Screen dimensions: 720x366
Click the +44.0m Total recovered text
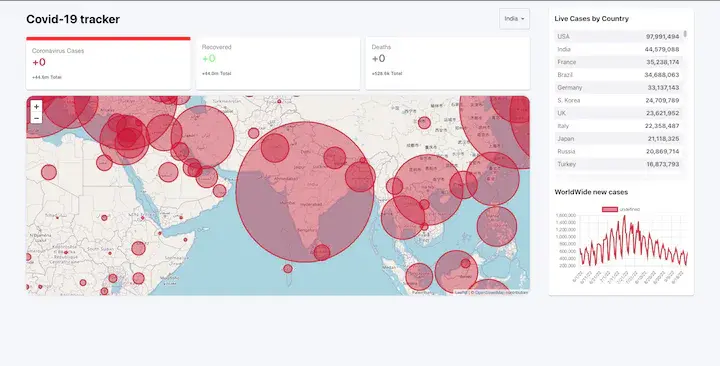[x=216, y=73]
